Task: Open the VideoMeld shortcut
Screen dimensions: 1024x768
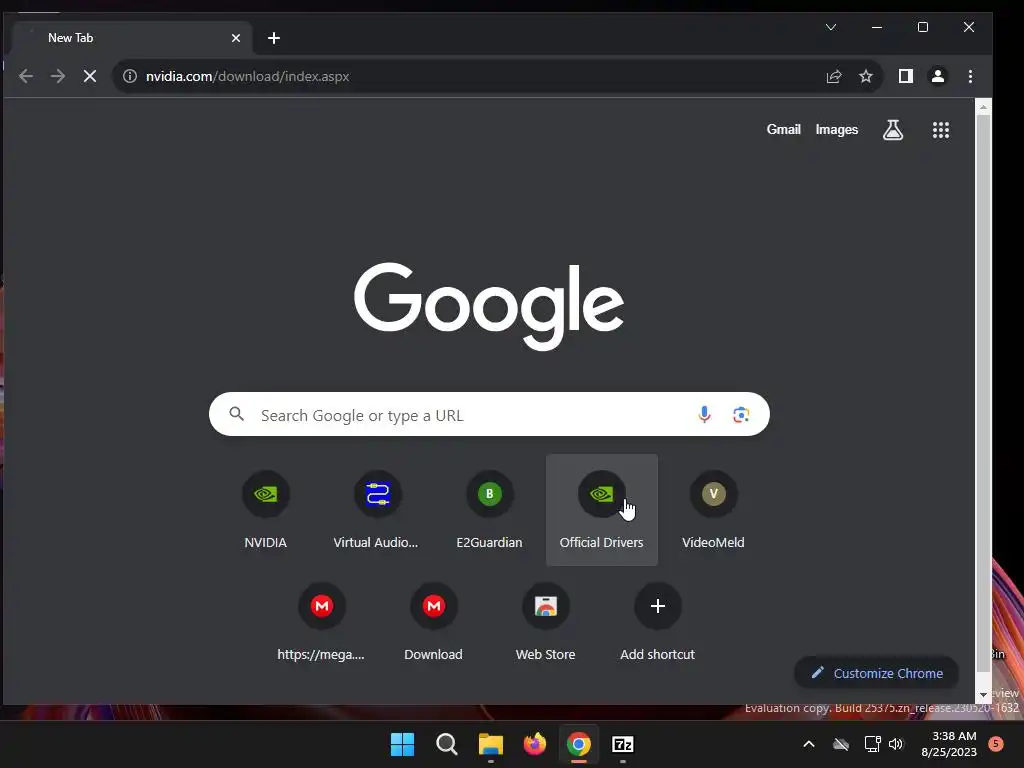Action: point(713,510)
